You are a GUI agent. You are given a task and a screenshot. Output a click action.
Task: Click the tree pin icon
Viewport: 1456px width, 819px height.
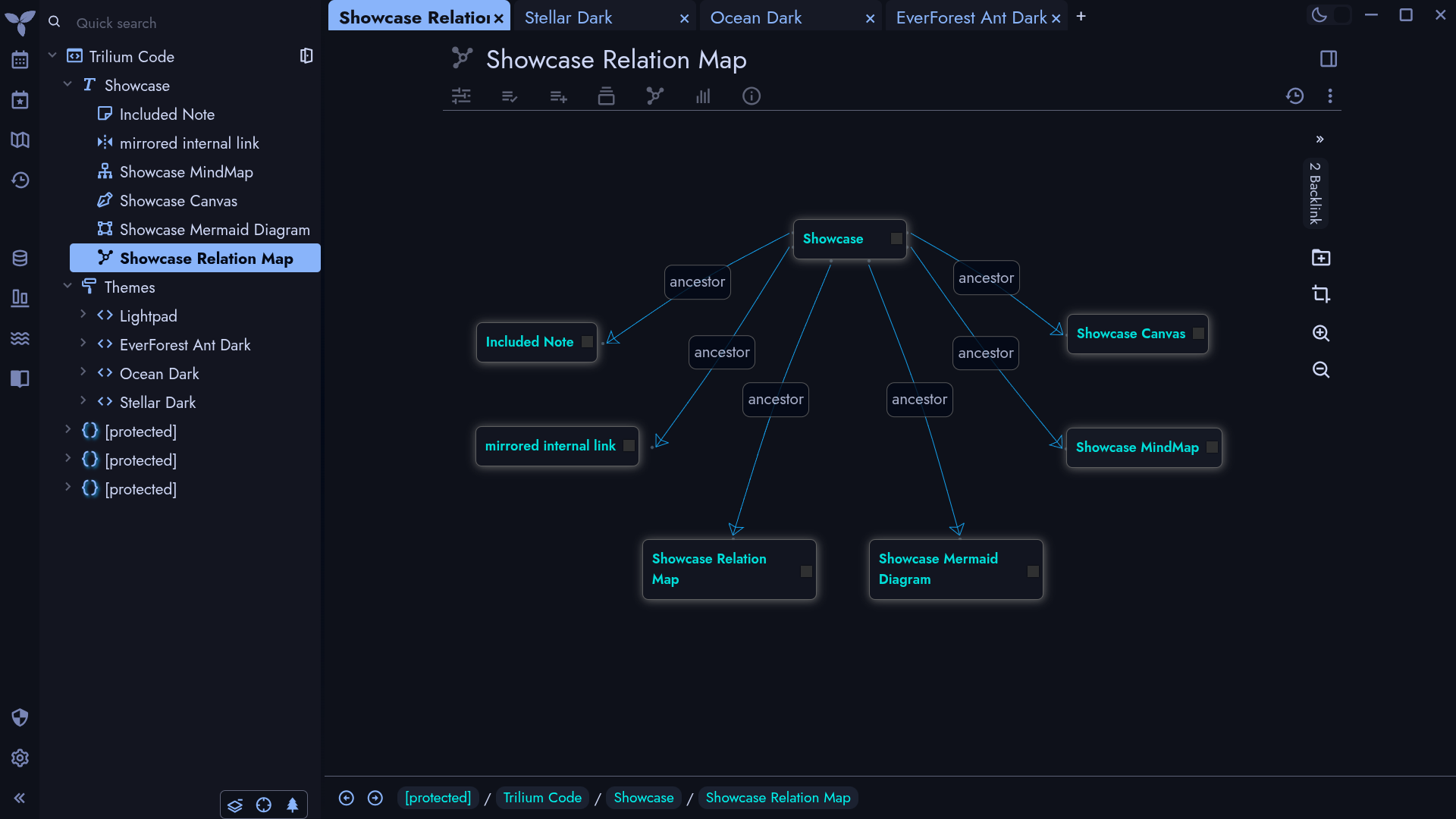point(292,805)
